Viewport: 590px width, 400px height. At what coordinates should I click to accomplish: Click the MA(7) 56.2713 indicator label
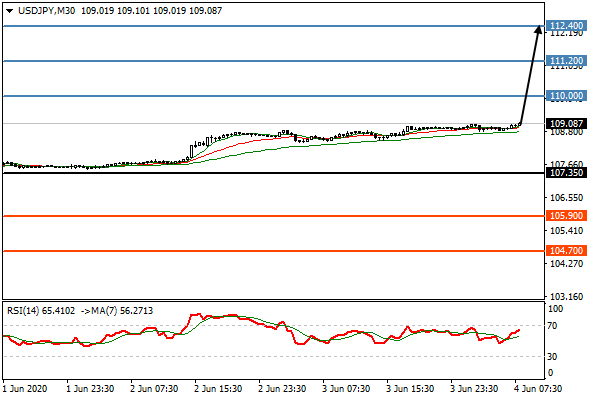tap(117, 311)
